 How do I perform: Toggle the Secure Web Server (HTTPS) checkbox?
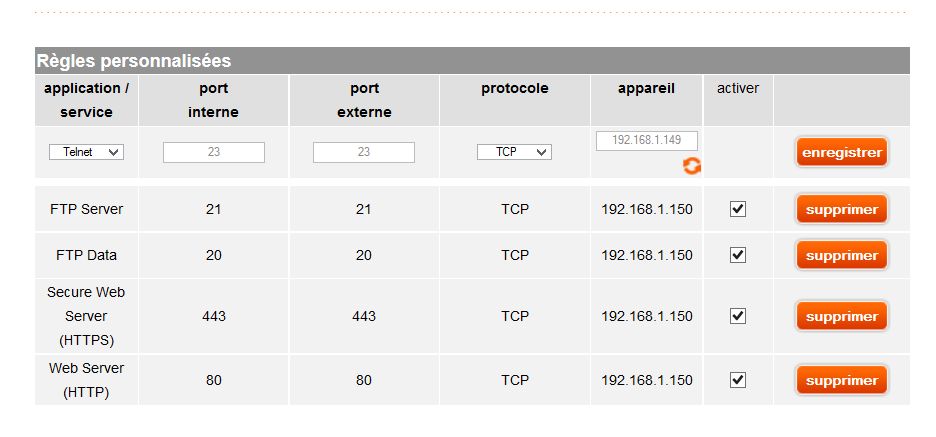click(x=738, y=316)
